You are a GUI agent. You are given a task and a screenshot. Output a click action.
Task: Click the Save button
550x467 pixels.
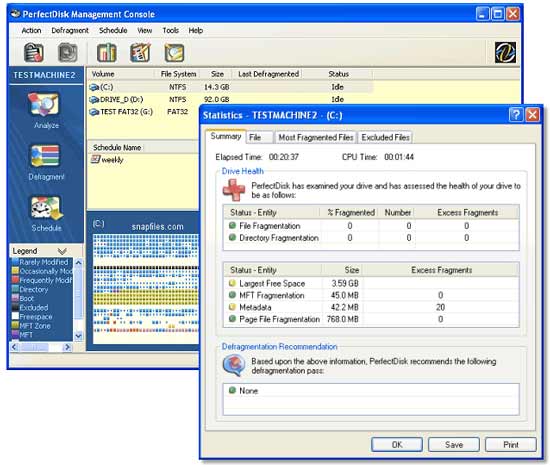454,445
